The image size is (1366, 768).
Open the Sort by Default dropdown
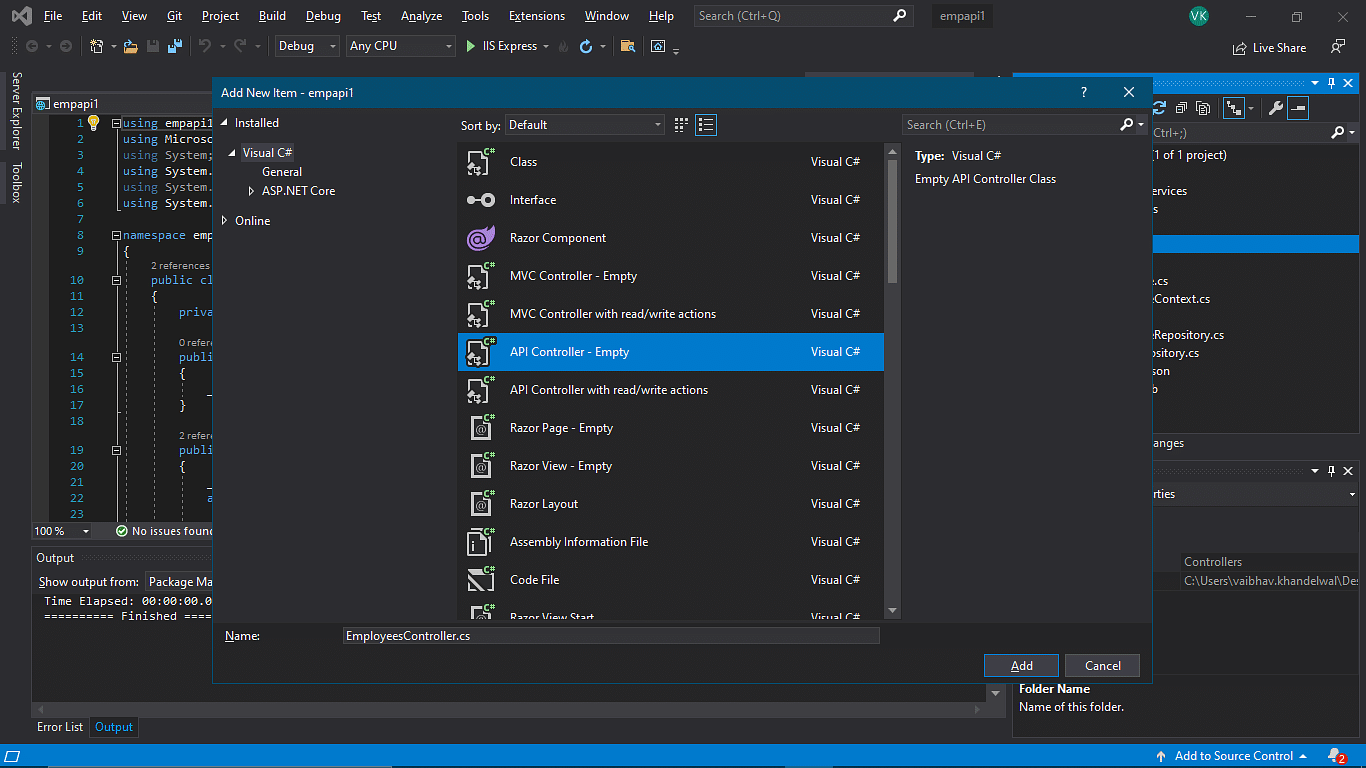click(x=585, y=125)
